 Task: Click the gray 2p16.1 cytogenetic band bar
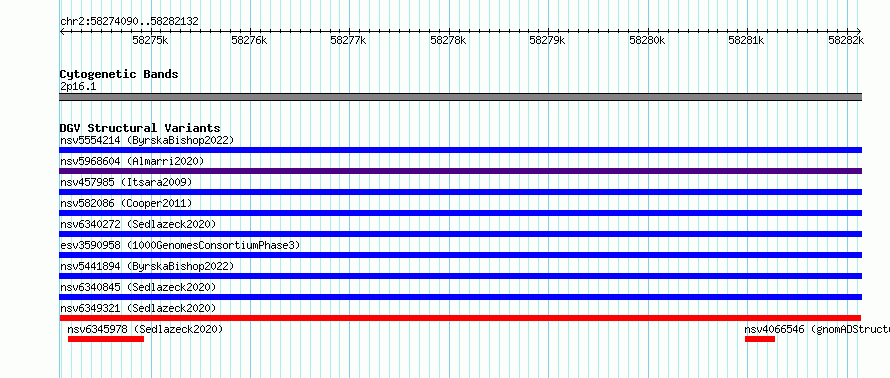pos(460,97)
